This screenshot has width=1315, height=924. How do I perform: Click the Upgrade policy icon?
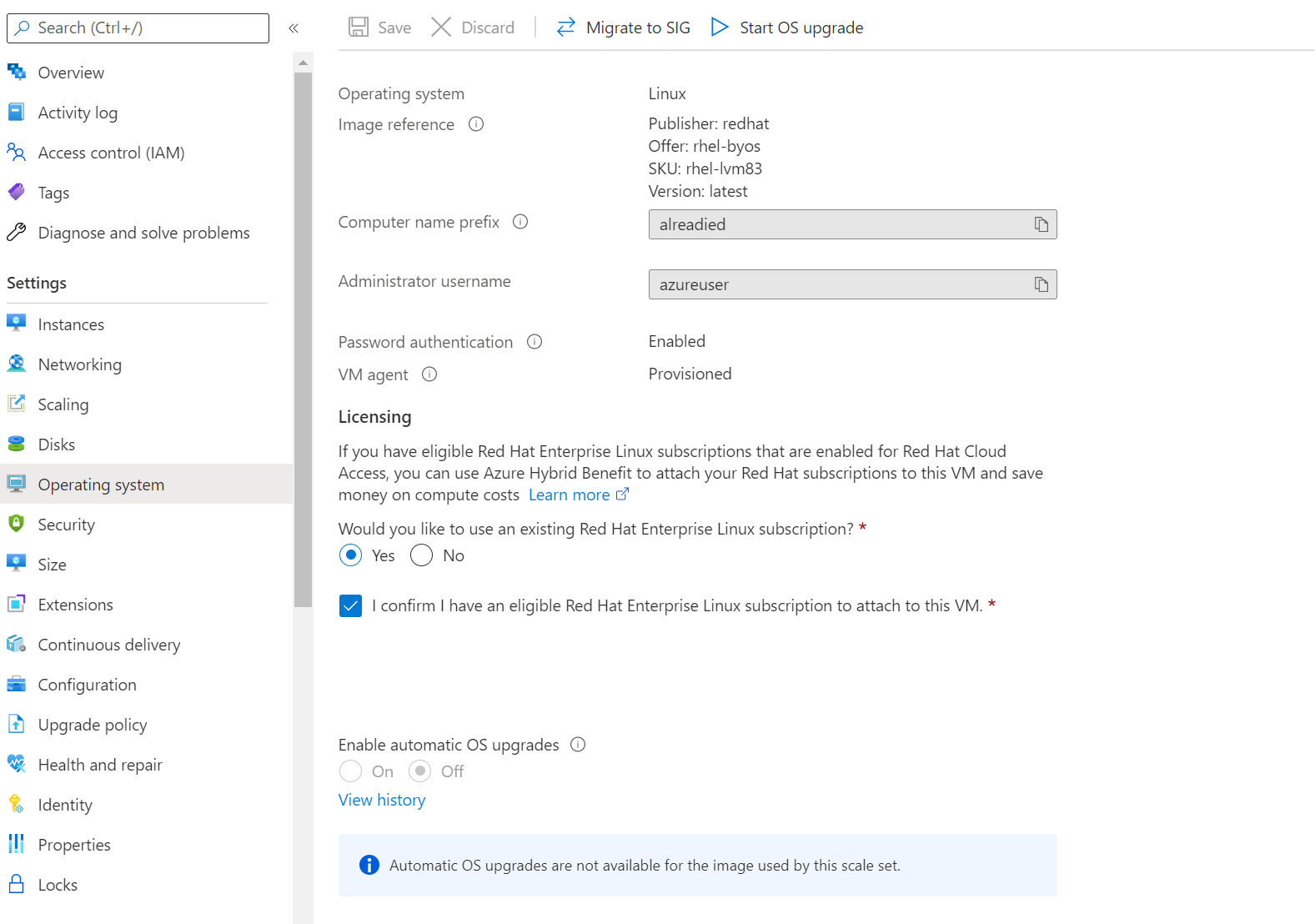click(x=17, y=725)
